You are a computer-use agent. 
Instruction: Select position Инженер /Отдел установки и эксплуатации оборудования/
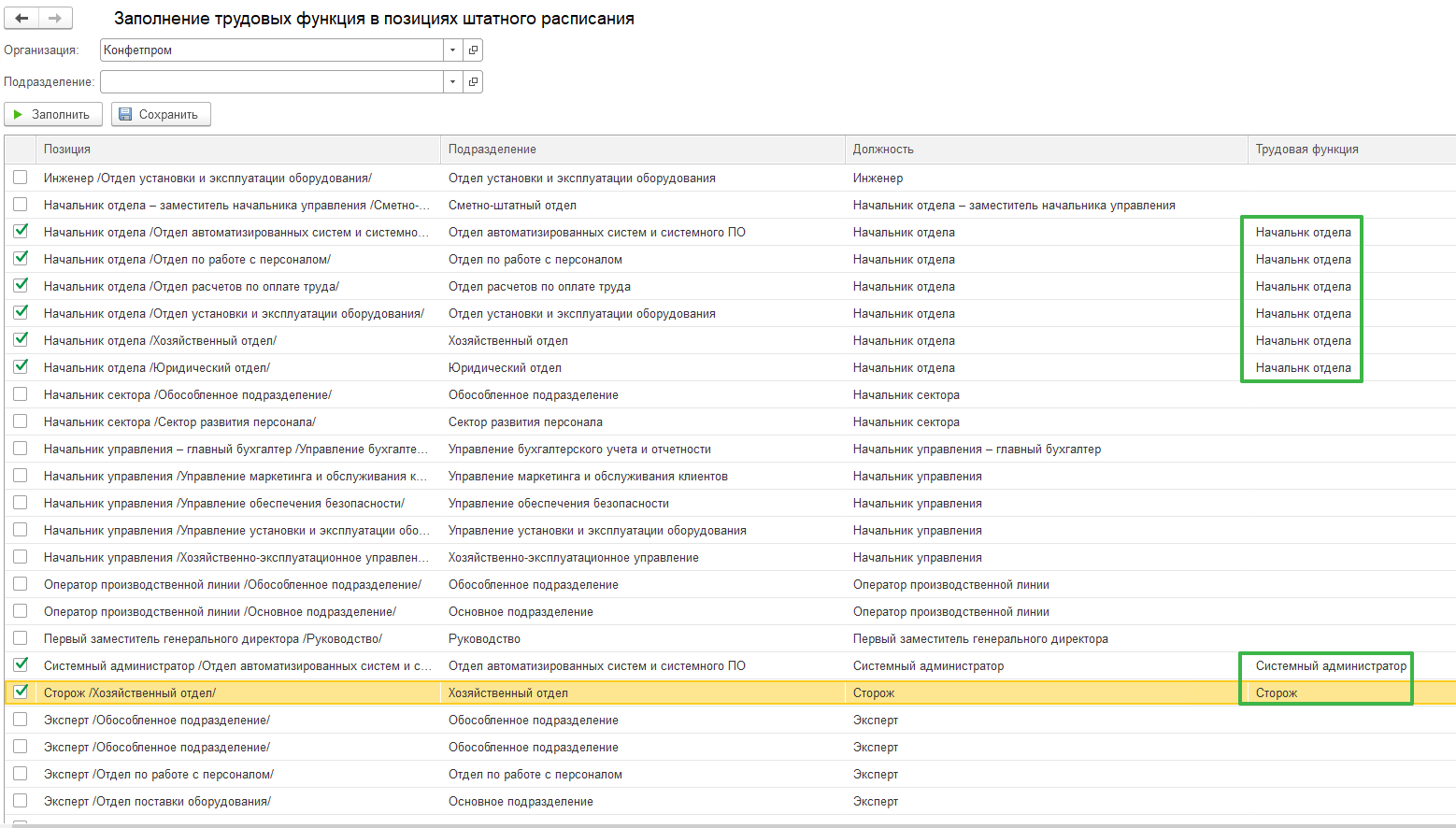click(207, 178)
